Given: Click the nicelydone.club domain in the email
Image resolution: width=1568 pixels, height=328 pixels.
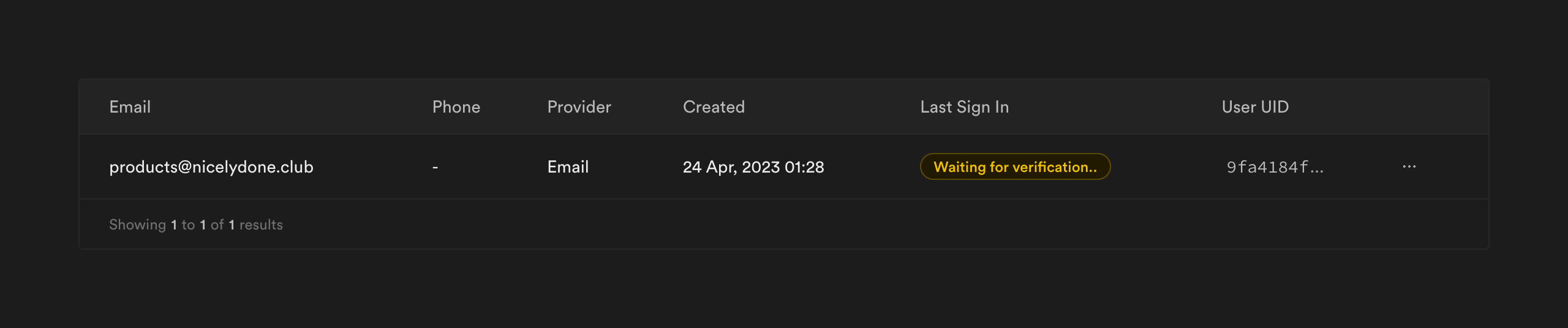Looking at the screenshot, I should point(252,167).
